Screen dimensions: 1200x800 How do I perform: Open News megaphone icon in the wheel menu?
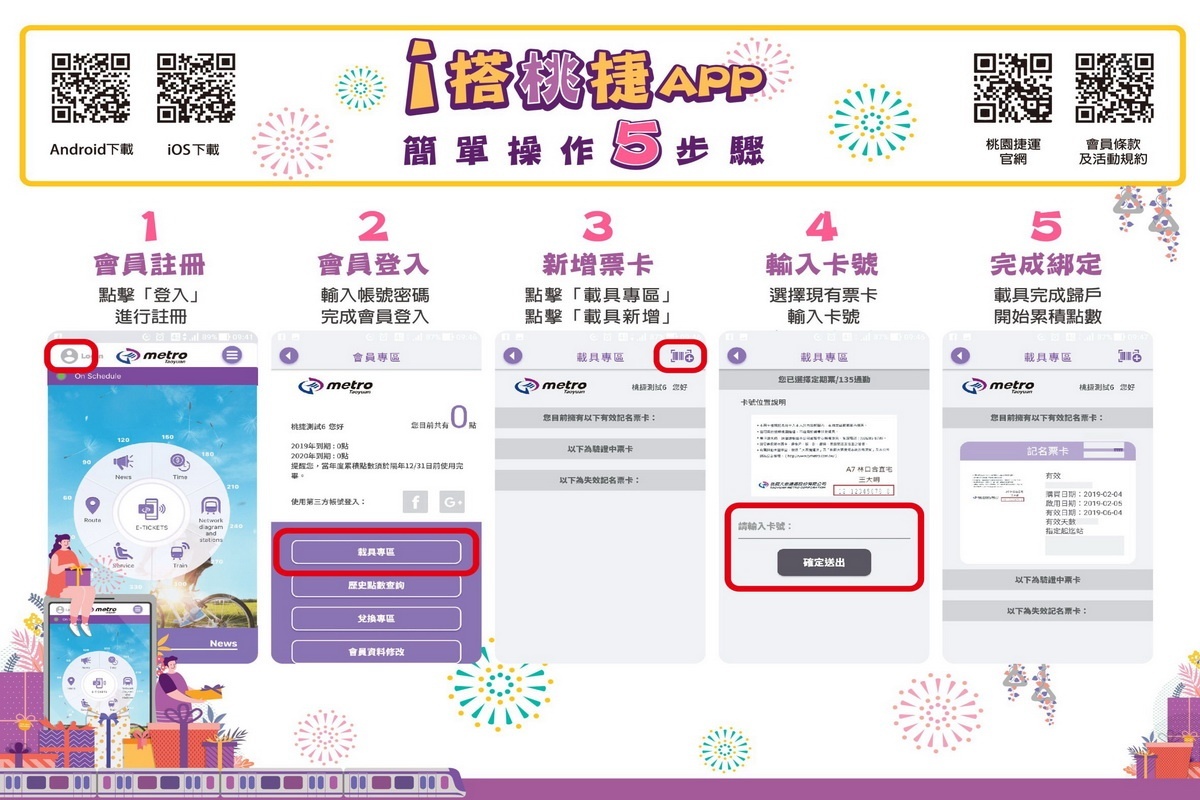[x=122, y=464]
